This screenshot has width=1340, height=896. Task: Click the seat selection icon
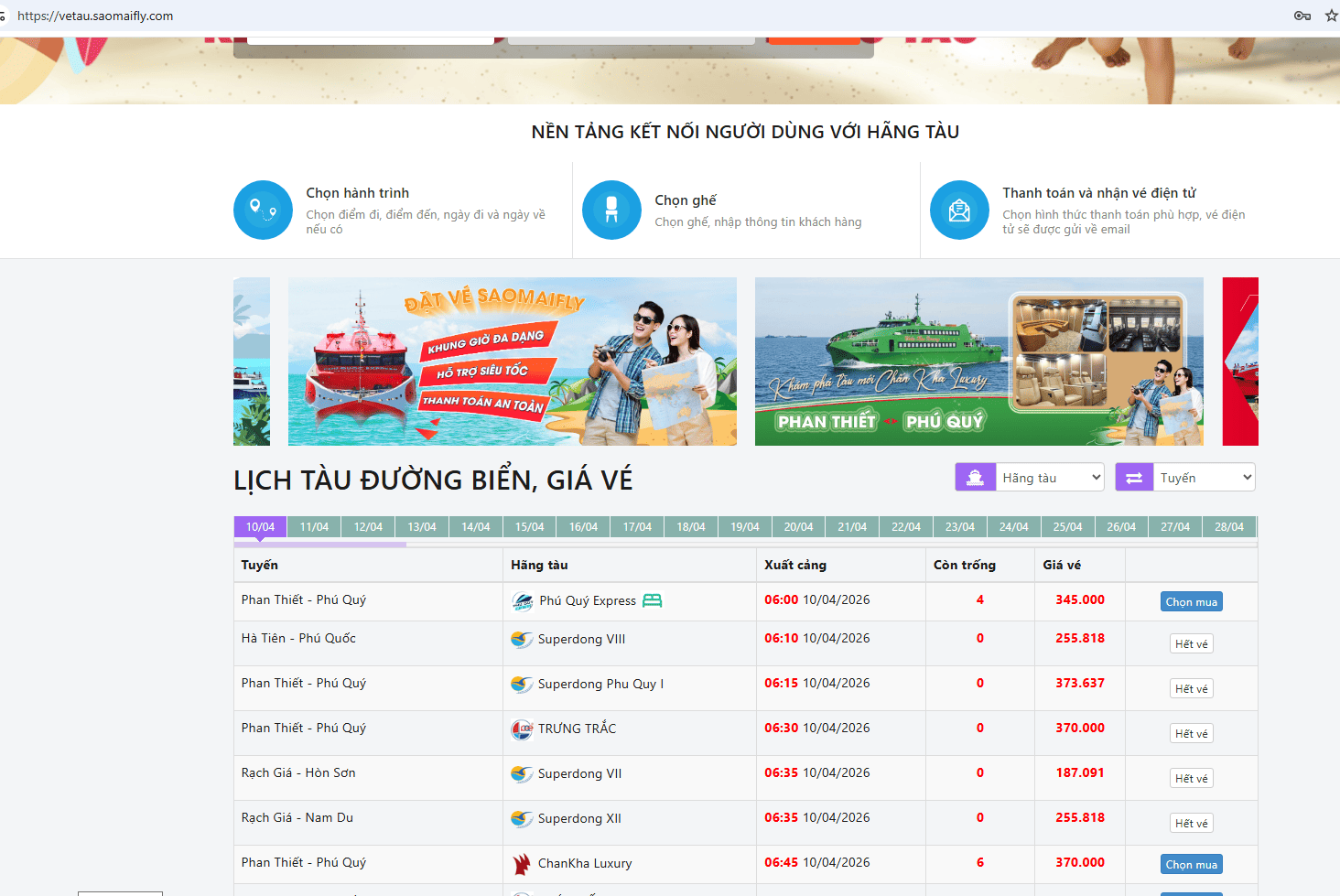click(611, 210)
